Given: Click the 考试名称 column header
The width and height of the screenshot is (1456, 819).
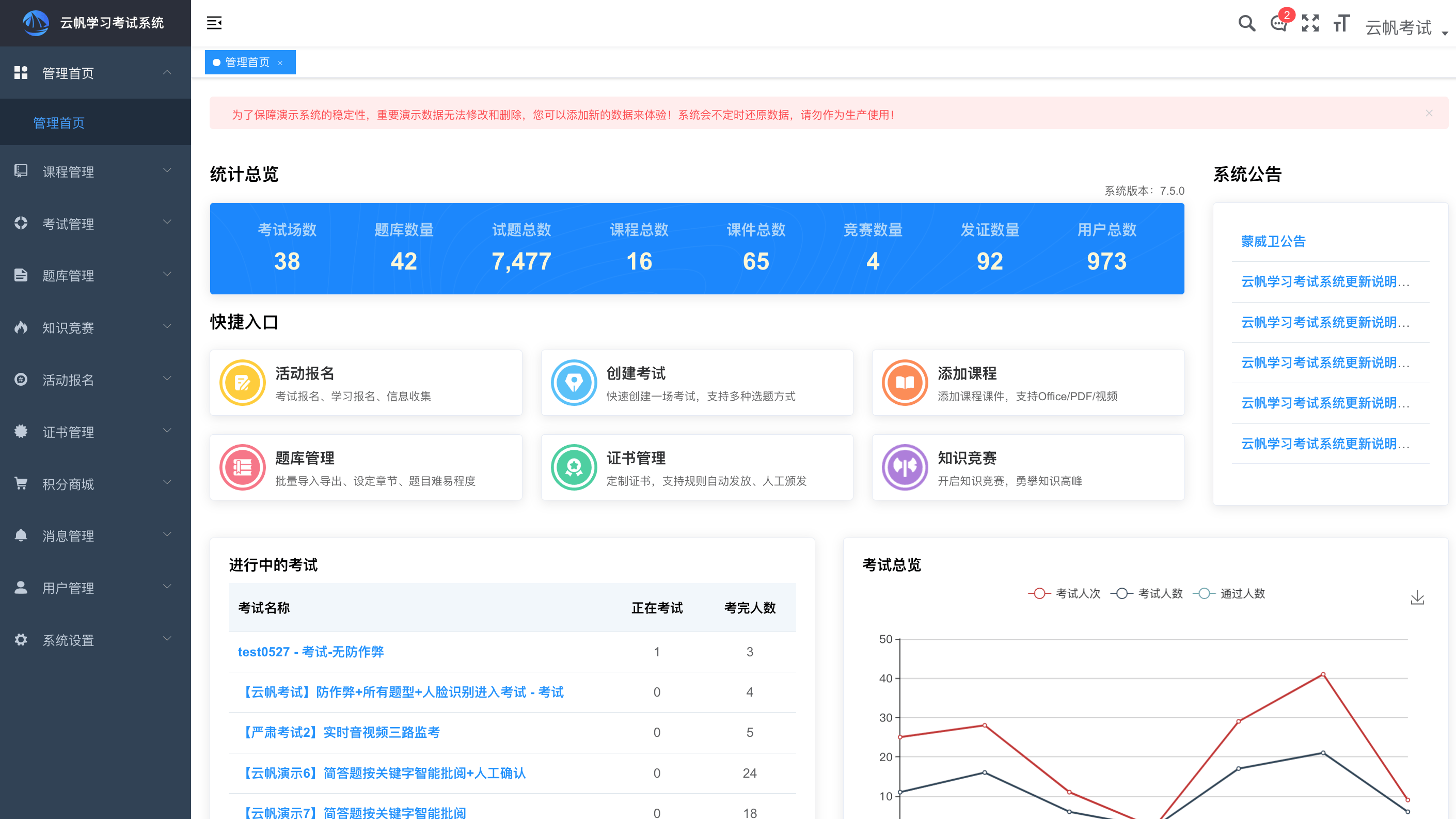Looking at the screenshot, I should pos(263,608).
